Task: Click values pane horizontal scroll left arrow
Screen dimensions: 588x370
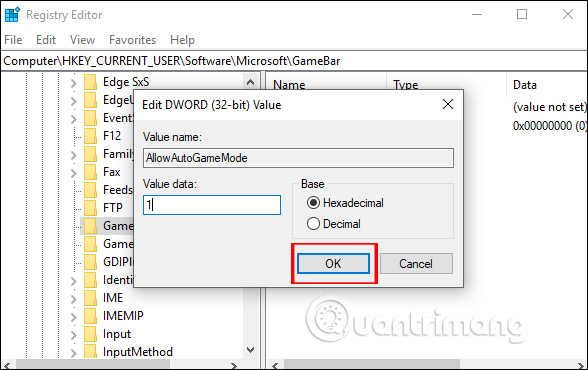Action: tap(275, 365)
